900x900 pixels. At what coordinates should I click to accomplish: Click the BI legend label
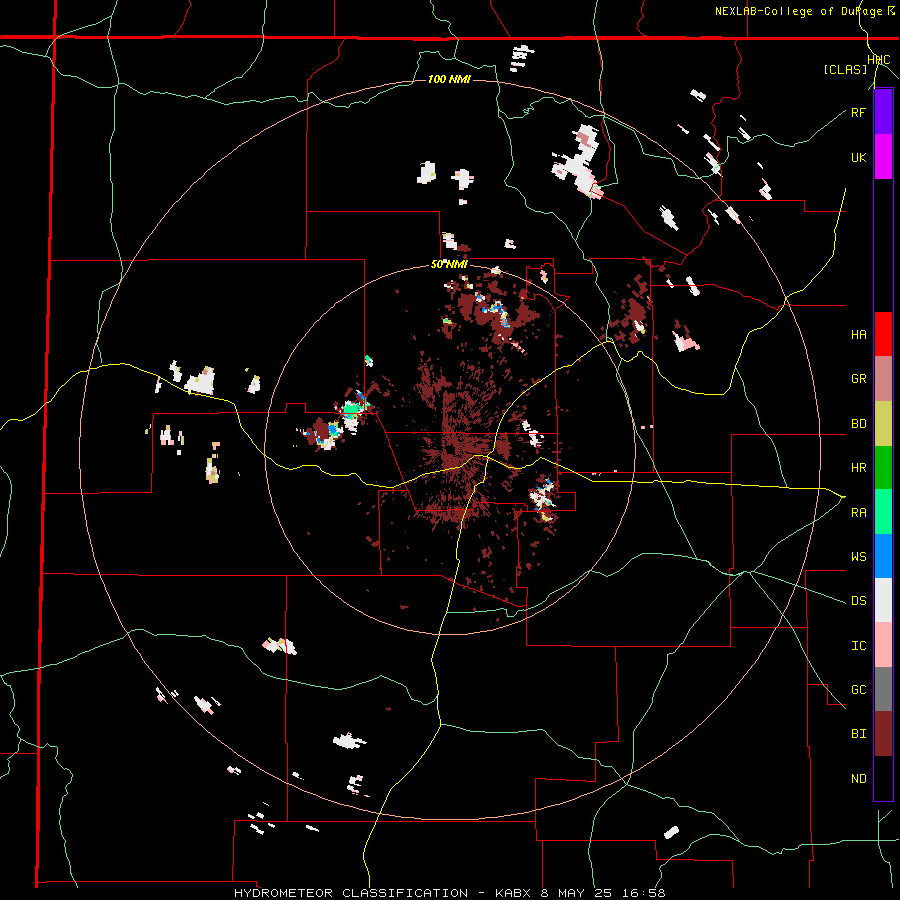coord(858,734)
